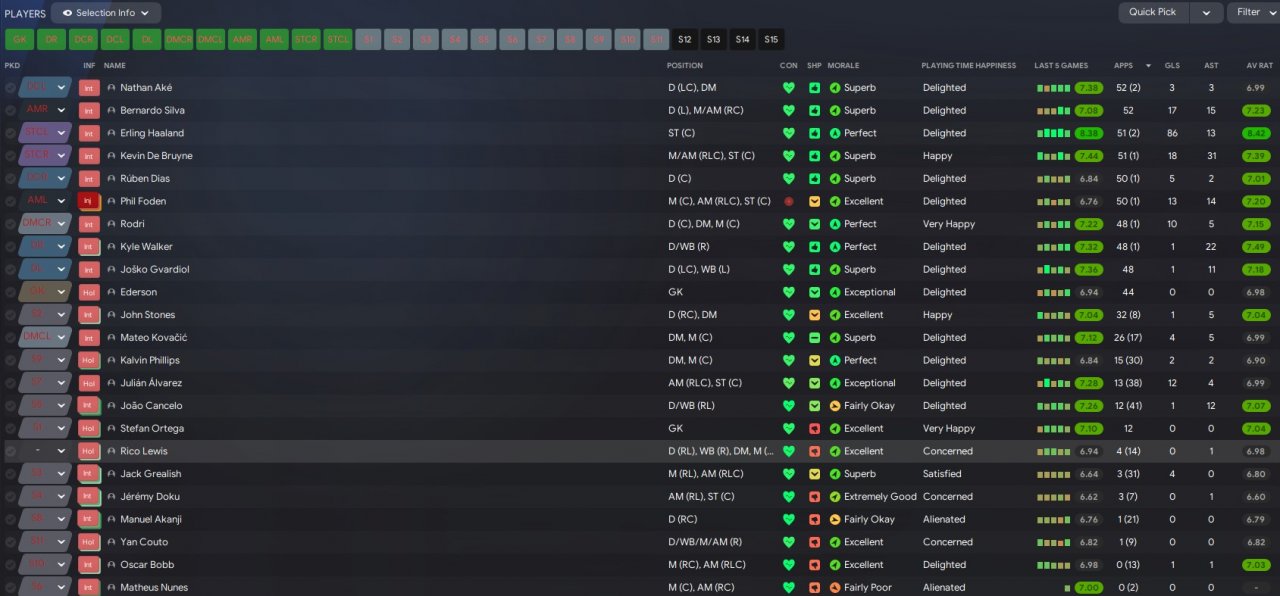Click Jack Grealish's sharpness icon
The height and width of the screenshot is (596, 1280).
pos(814,474)
